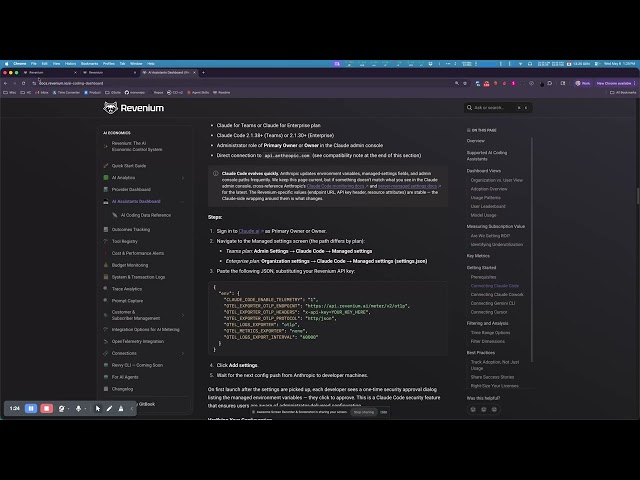Jump to Time Range Options section

click(490, 333)
